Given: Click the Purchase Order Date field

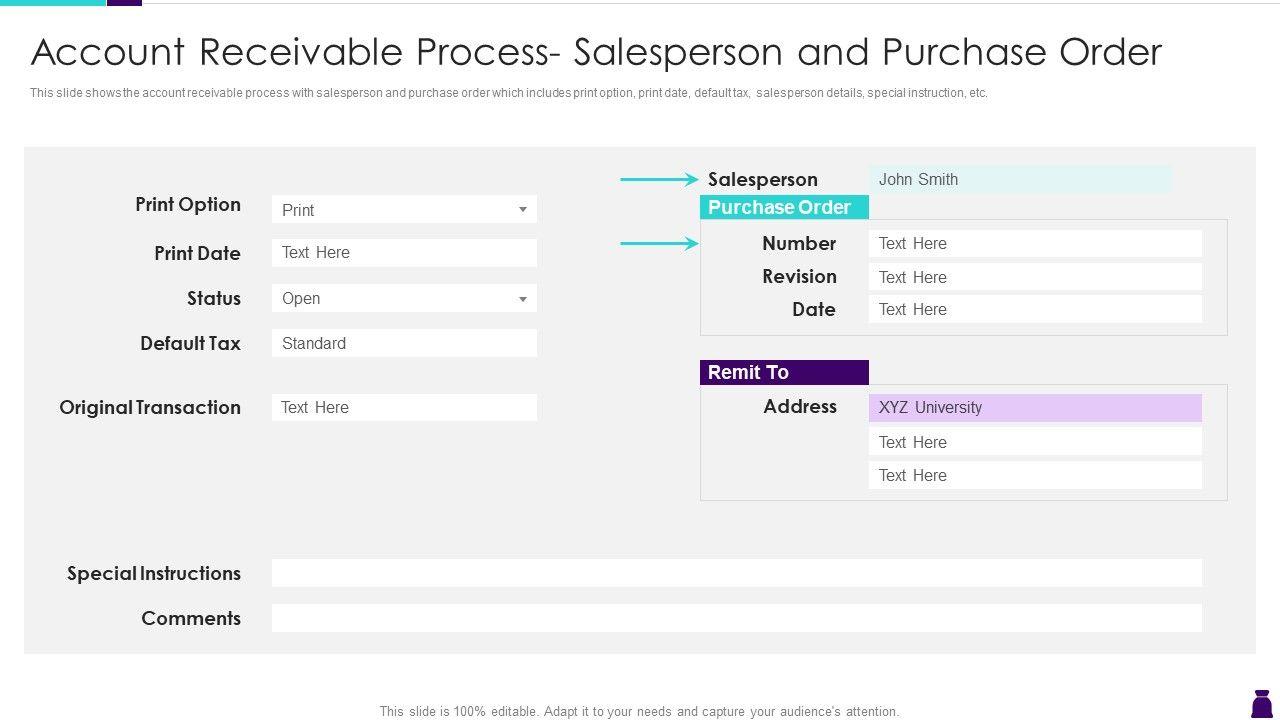Looking at the screenshot, I should [1035, 309].
